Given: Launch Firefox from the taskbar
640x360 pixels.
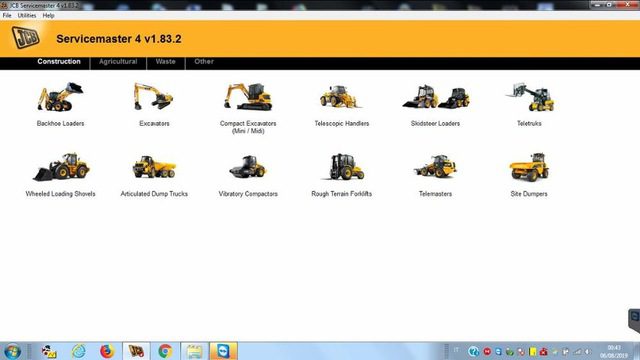Looking at the screenshot, I should [107, 351].
